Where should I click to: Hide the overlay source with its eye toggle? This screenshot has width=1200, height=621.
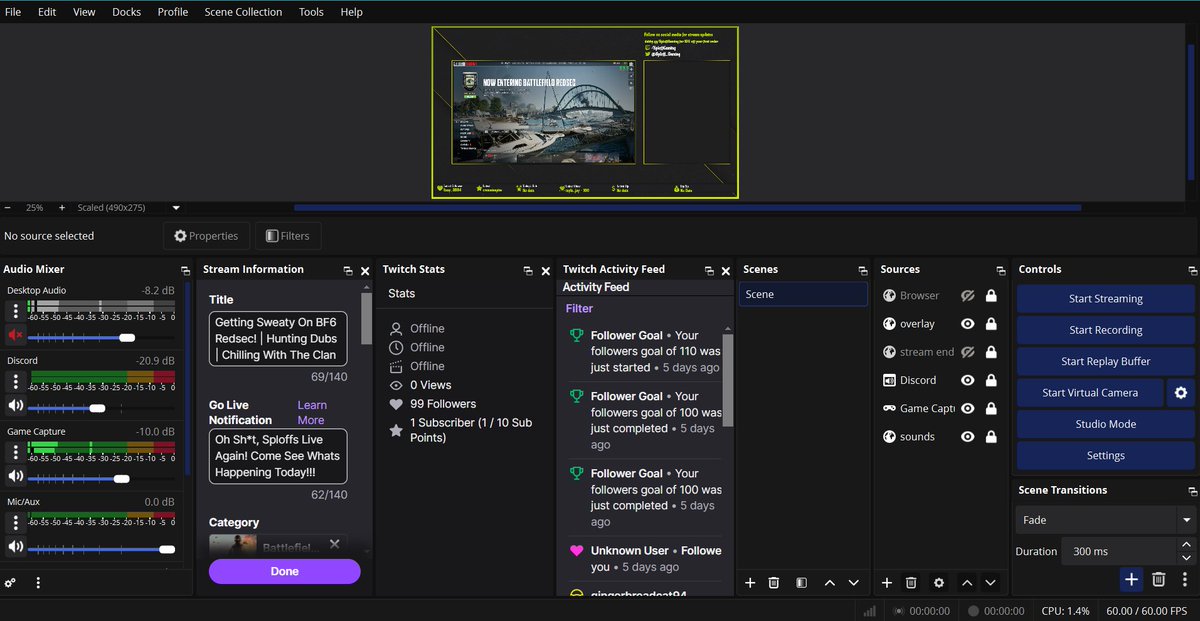(x=965, y=323)
